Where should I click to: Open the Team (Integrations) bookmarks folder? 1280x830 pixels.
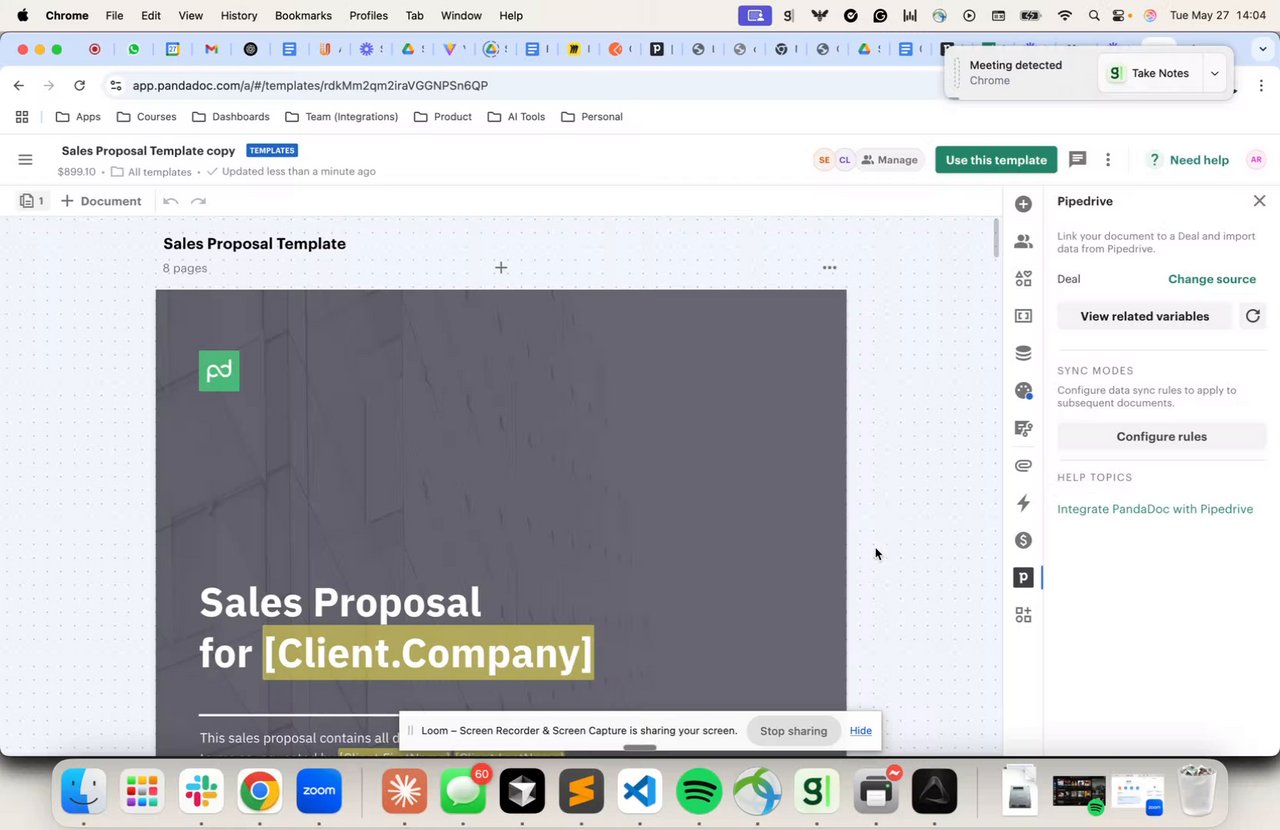[342, 117]
